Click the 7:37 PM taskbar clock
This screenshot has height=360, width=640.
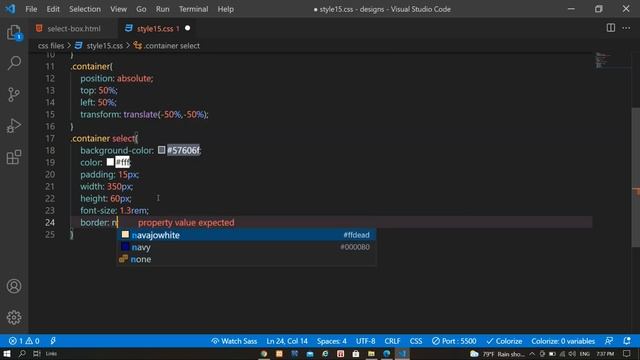(x=605, y=353)
